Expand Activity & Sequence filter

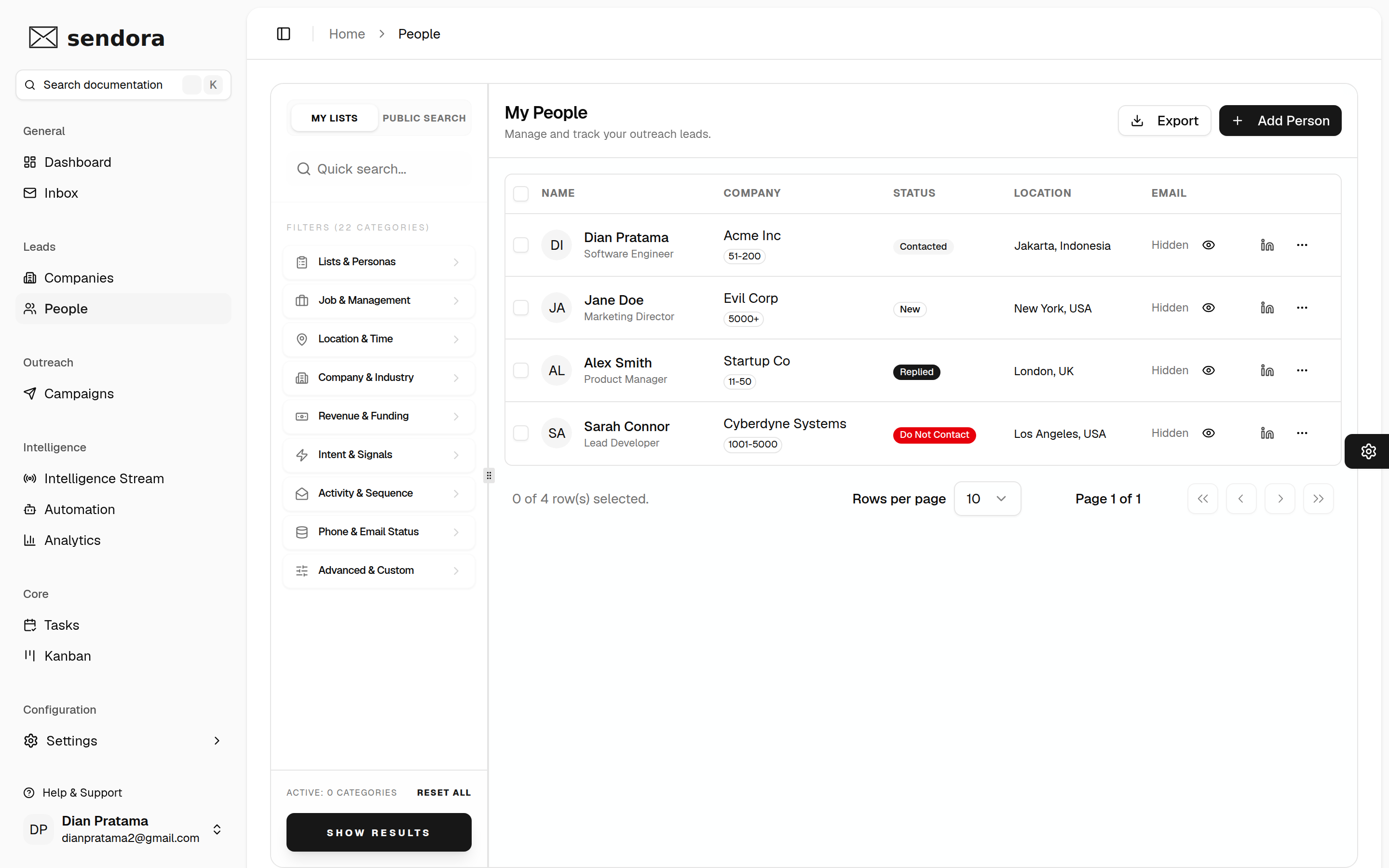point(379,493)
